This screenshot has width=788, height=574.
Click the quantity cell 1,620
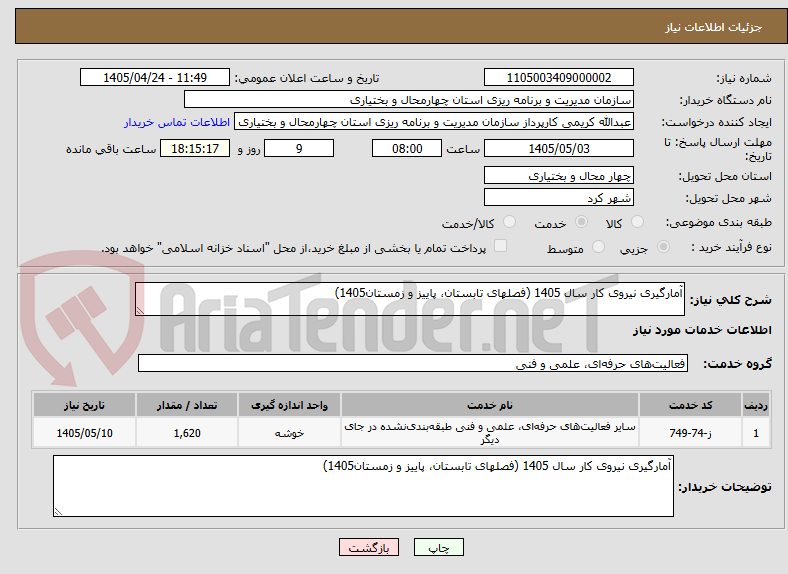pyautogui.click(x=187, y=432)
